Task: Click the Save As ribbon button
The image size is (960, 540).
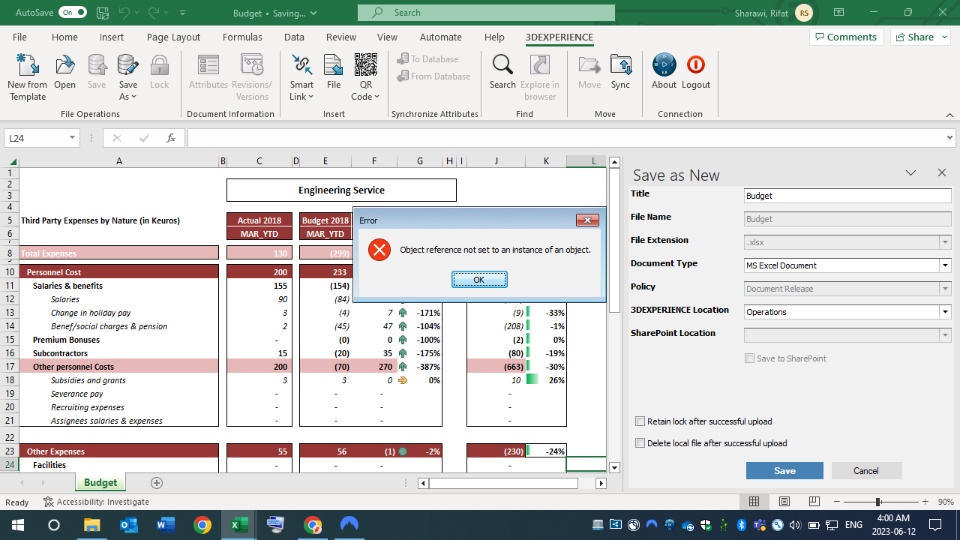Action: pos(127,77)
